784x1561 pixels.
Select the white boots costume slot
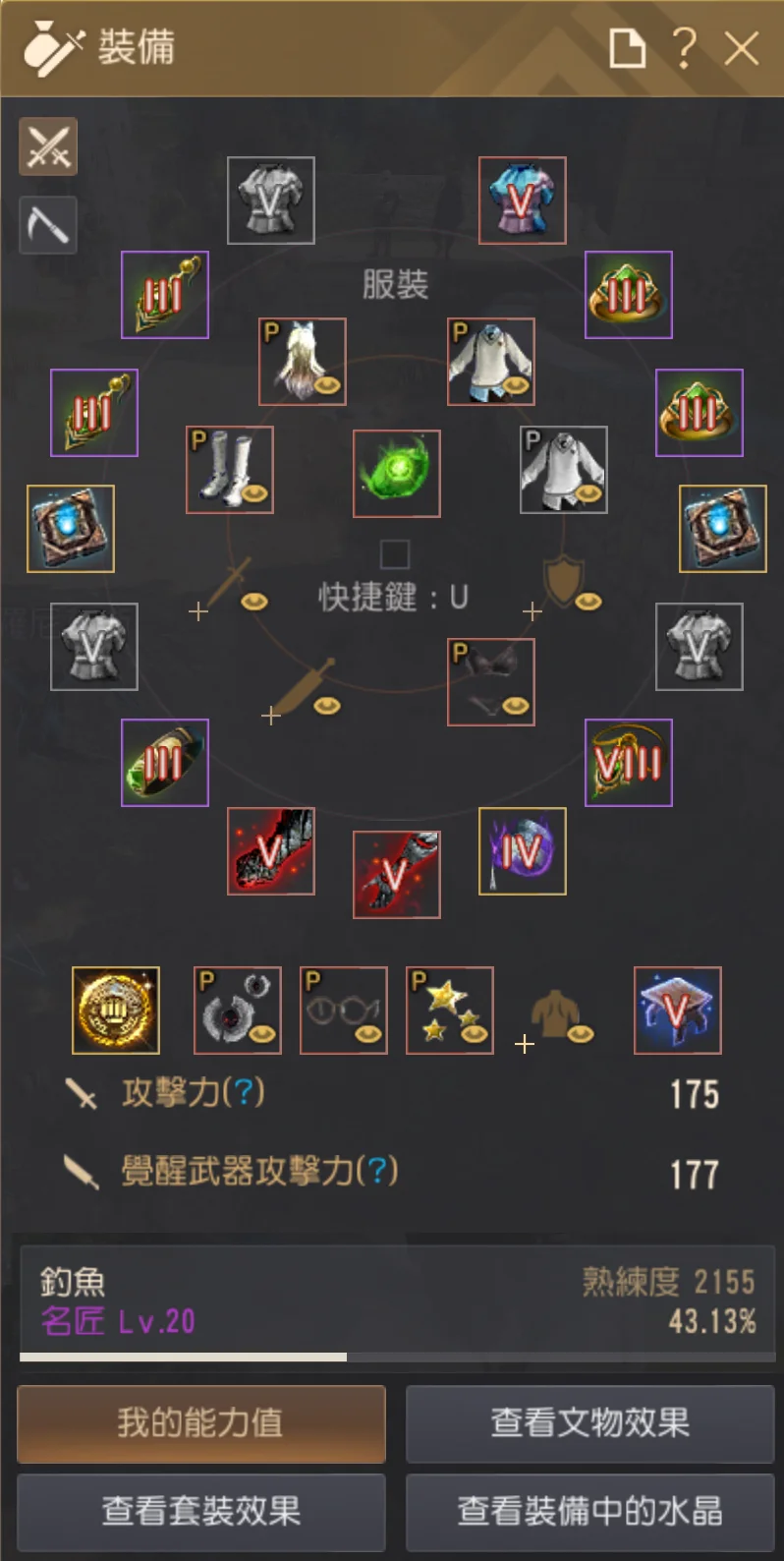click(x=230, y=470)
